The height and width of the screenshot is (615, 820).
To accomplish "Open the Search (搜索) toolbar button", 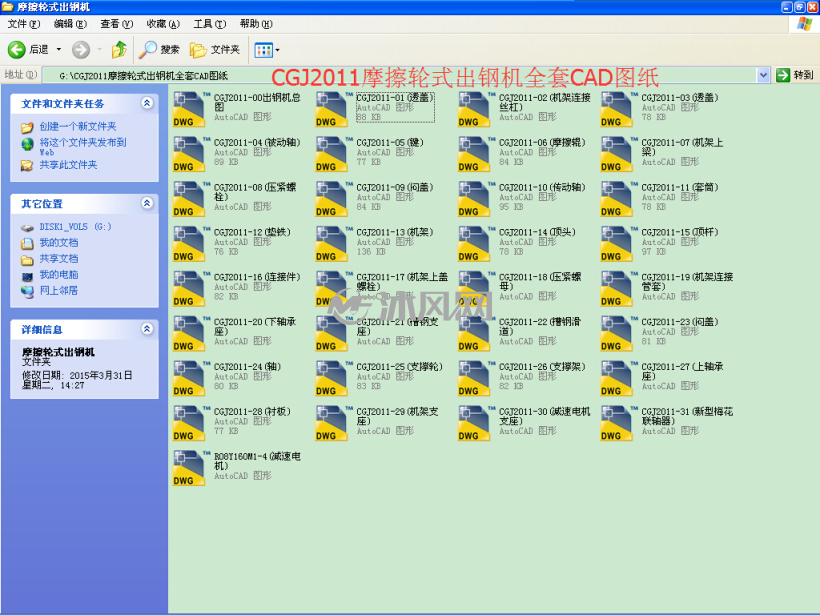I will point(160,50).
